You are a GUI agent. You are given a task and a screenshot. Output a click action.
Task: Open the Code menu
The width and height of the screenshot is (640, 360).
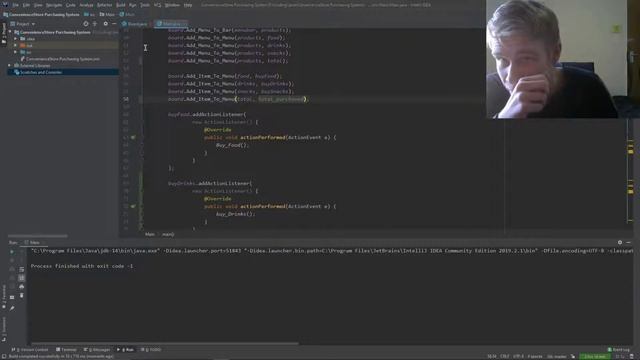coord(71,5)
